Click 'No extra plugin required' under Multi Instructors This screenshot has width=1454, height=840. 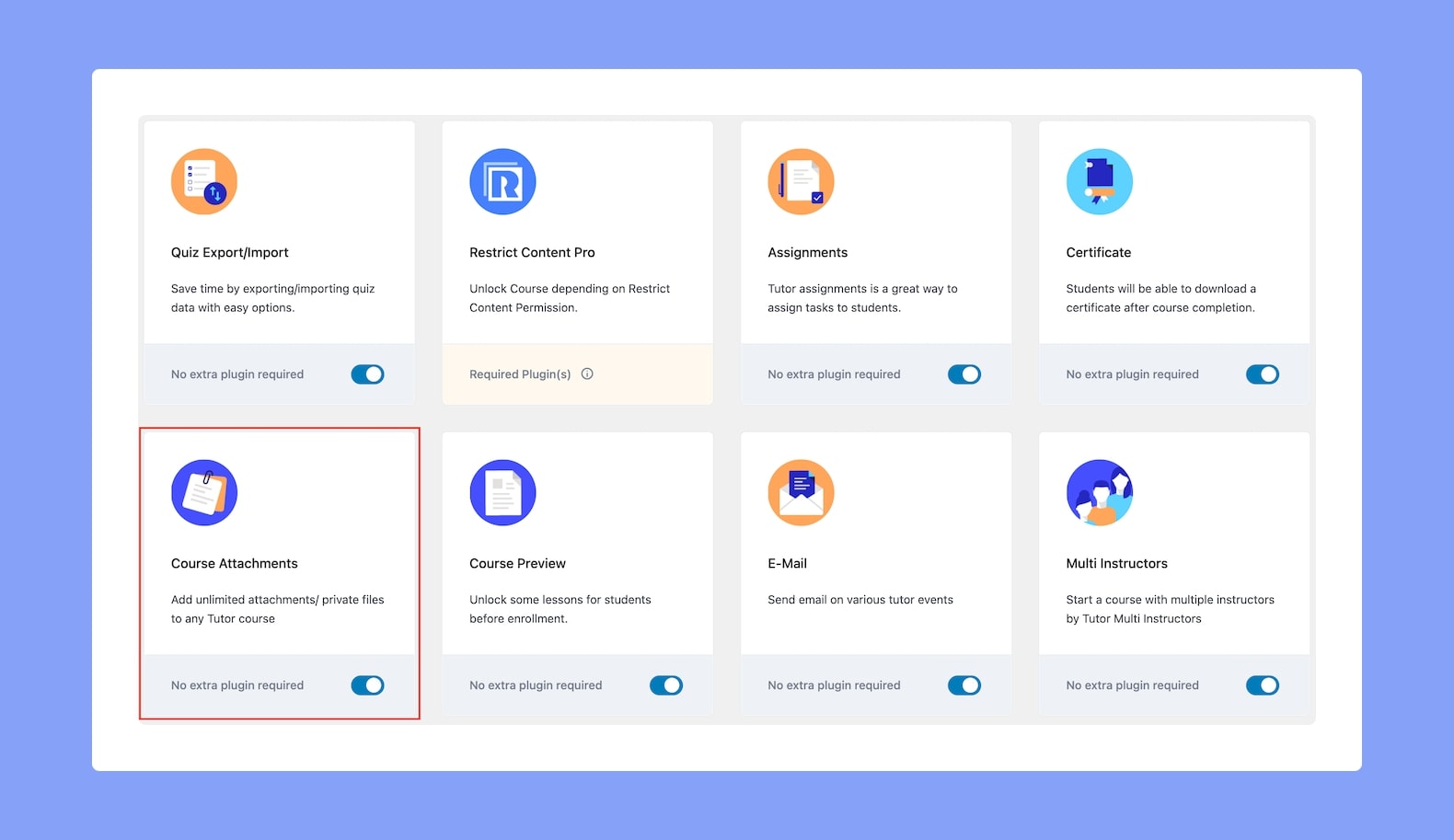[1132, 685]
